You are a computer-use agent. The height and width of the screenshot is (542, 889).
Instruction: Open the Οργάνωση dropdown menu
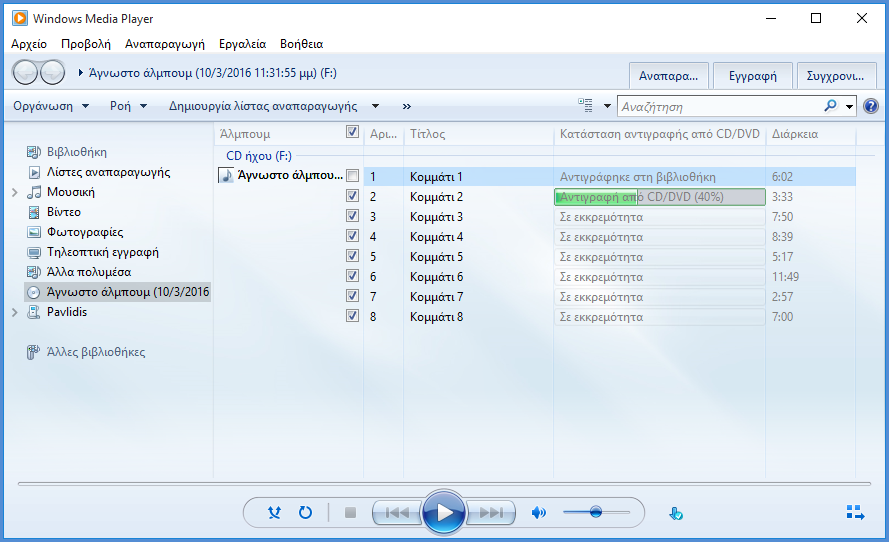point(51,106)
